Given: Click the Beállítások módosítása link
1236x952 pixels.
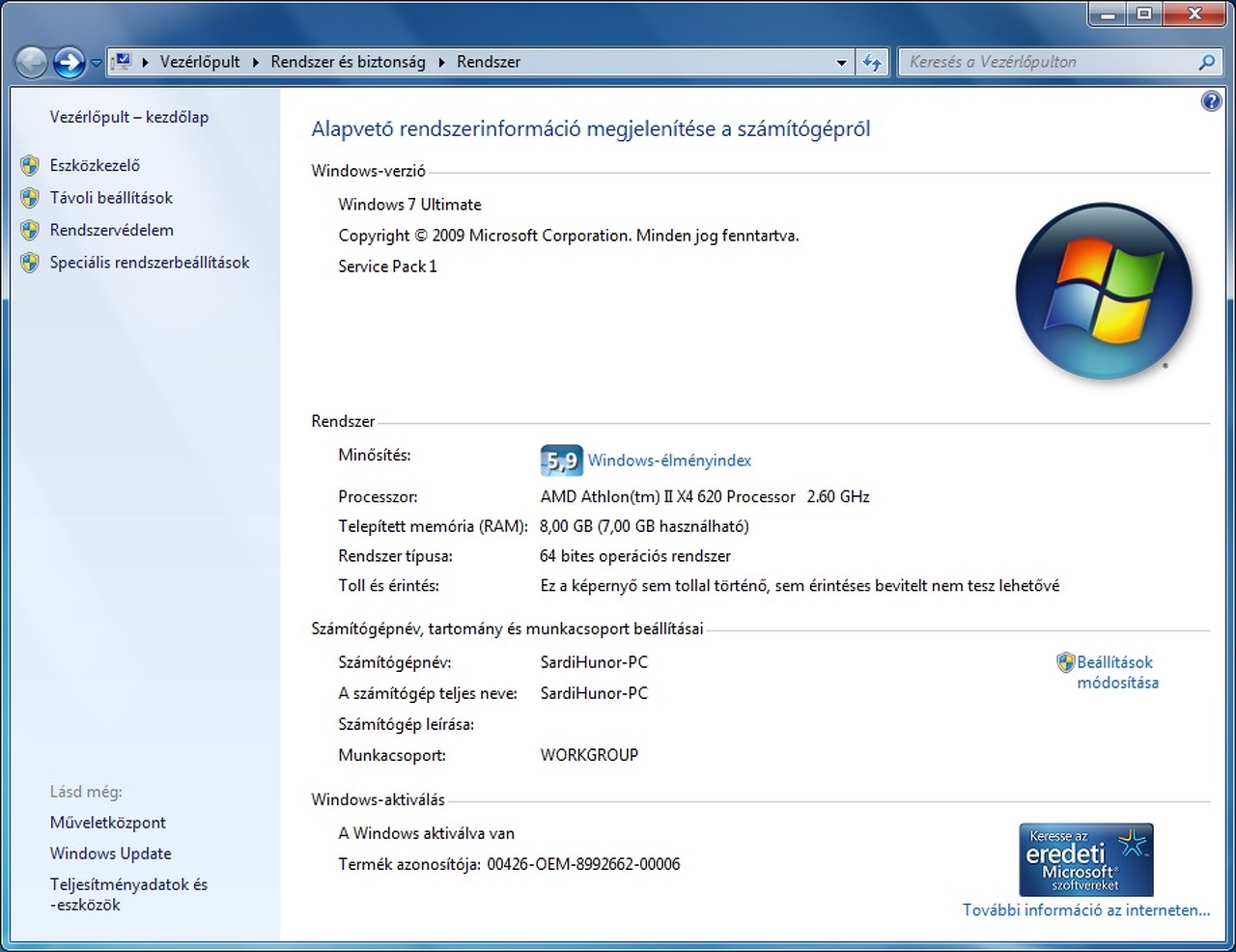Looking at the screenshot, I should [1117, 672].
